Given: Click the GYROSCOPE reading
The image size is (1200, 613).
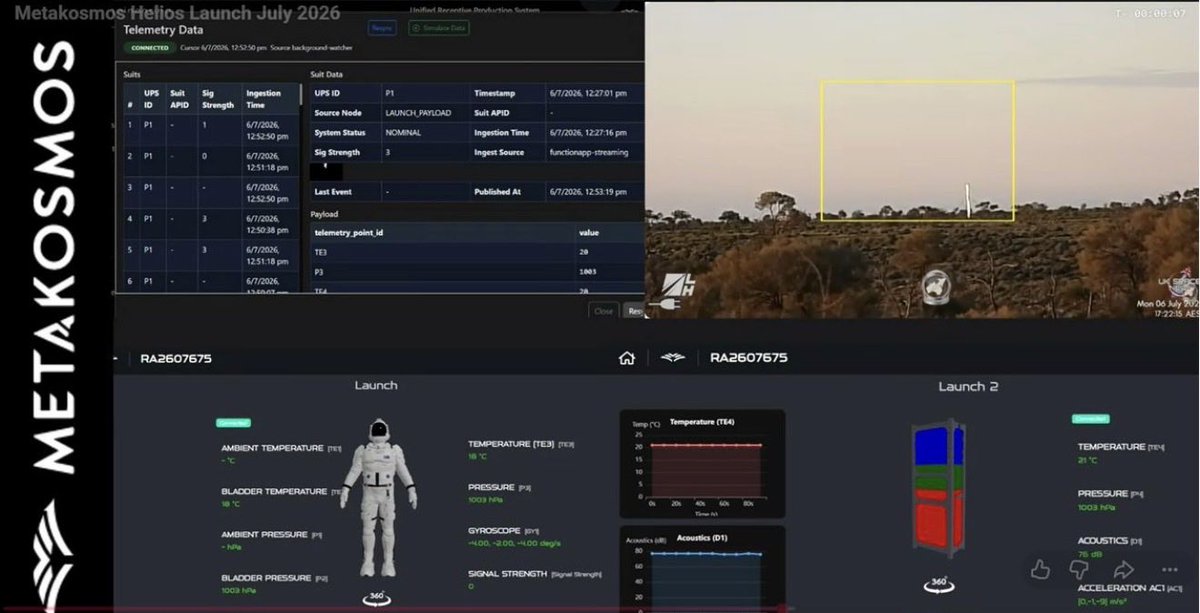Looking at the screenshot, I should 515,536.
